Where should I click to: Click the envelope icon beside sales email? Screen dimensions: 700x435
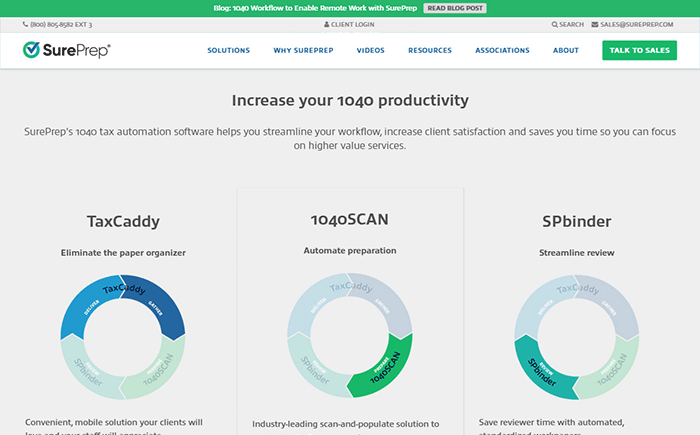[x=595, y=25]
